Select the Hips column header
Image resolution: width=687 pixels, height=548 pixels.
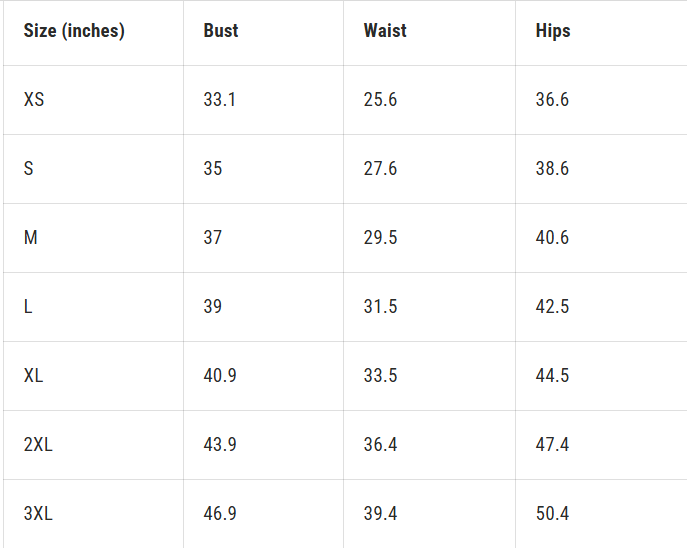pyautogui.click(x=553, y=31)
